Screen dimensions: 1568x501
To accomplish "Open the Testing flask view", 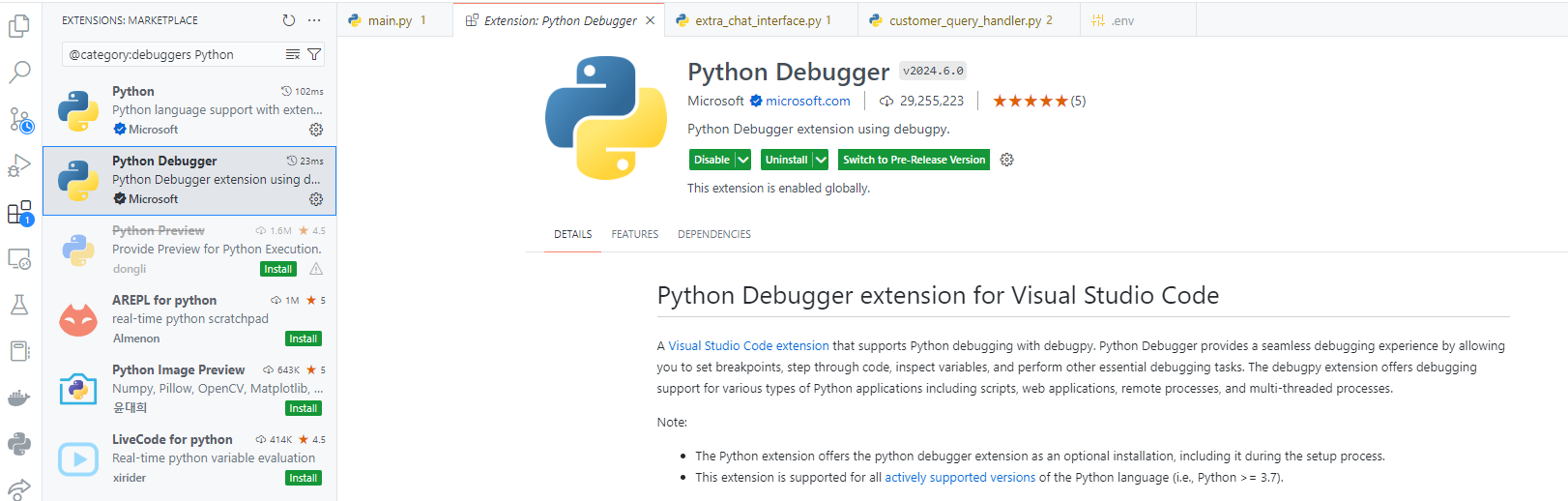I will pos(19,305).
